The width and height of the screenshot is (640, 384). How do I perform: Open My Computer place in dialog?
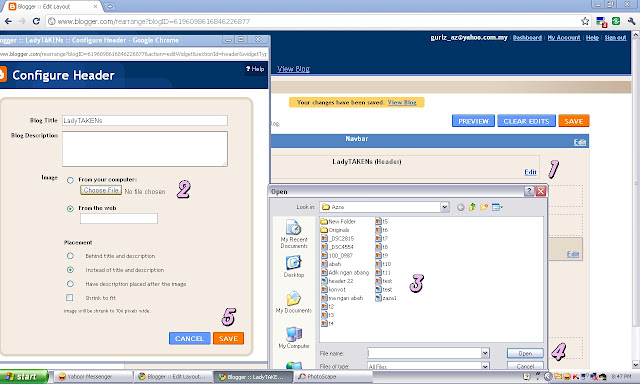click(x=294, y=337)
